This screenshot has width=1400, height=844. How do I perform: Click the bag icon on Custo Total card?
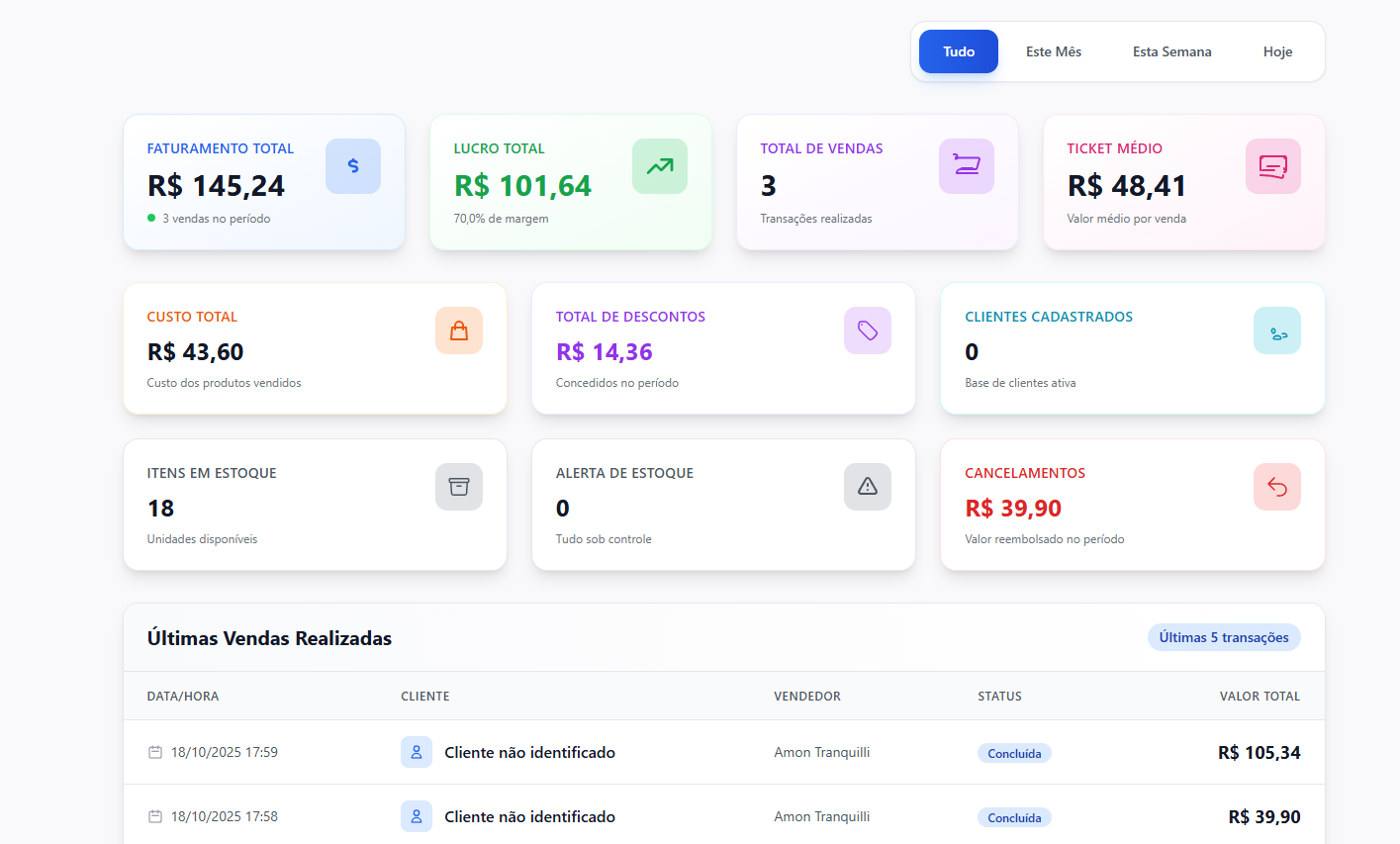pyautogui.click(x=459, y=329)
